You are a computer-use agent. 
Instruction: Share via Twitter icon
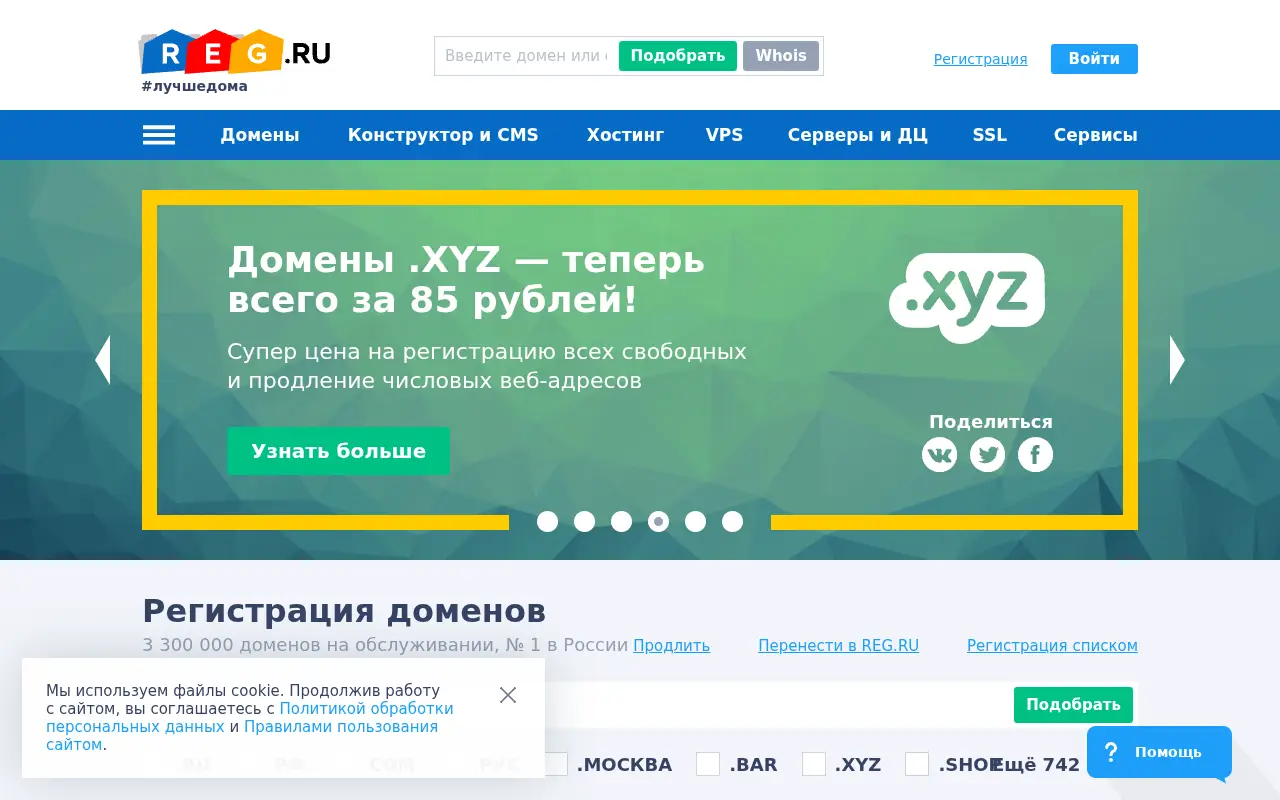pos(987,455)
